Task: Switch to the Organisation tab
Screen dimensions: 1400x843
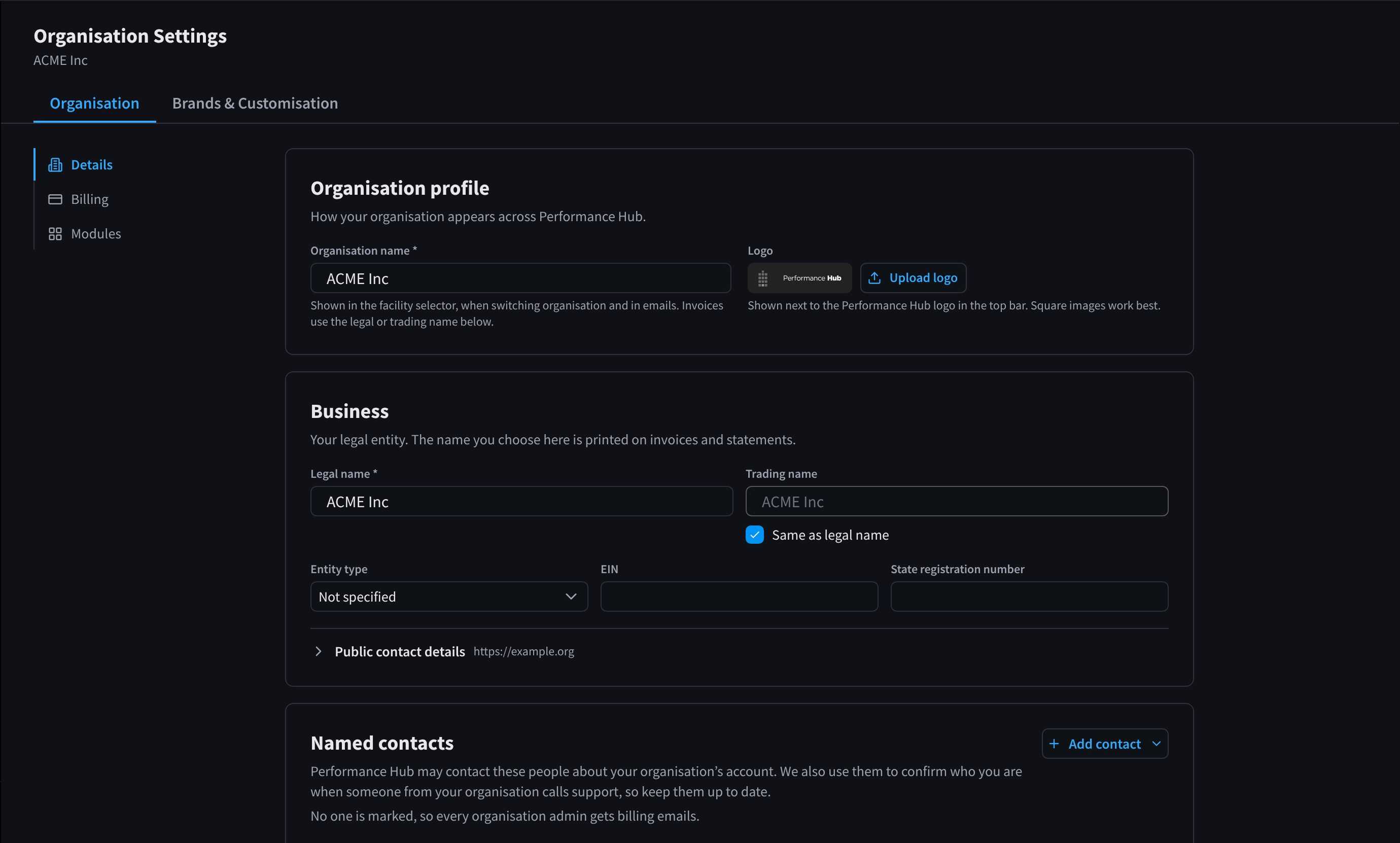Action: (94, 103)
